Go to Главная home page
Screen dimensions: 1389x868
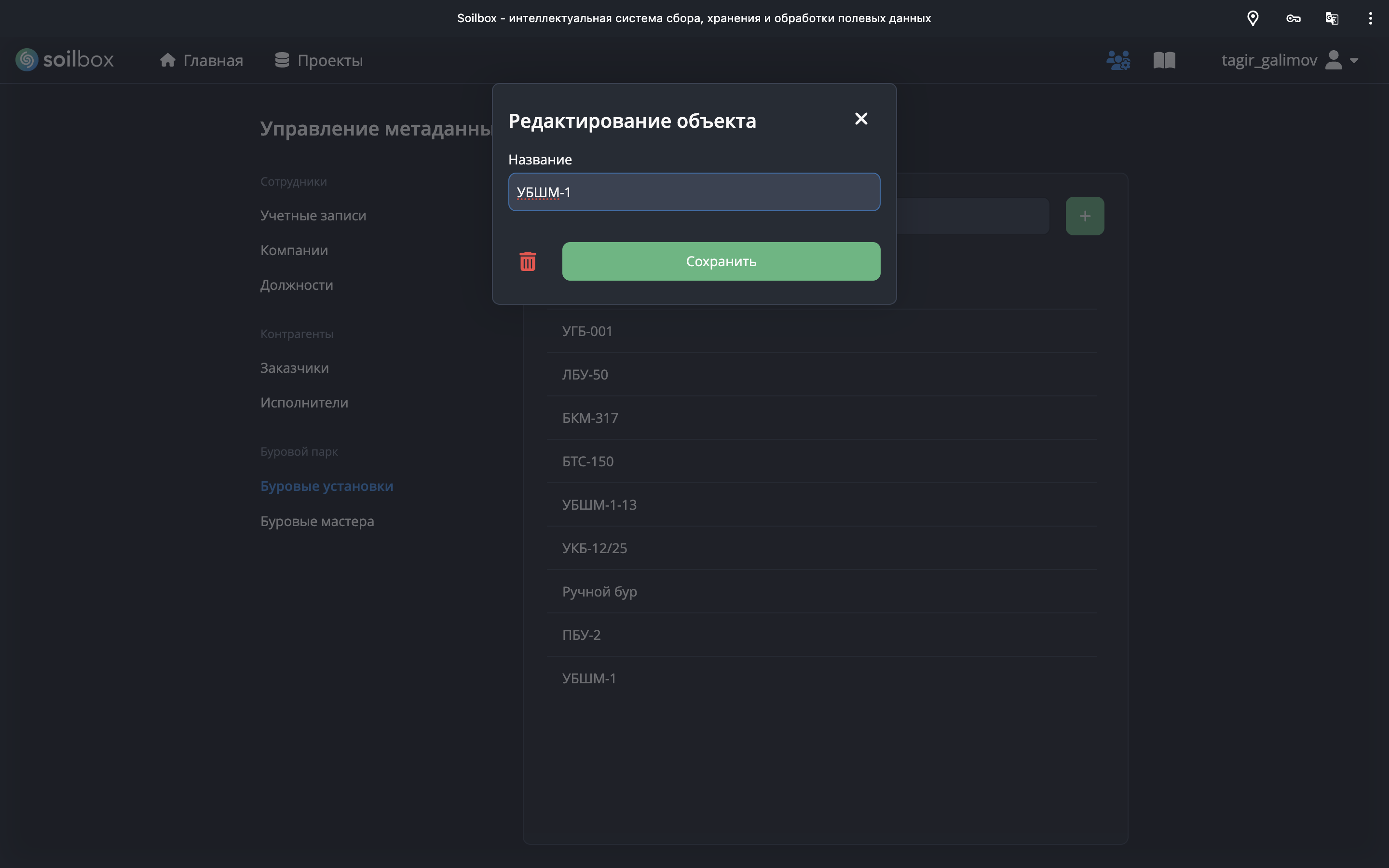coord(202,60)
